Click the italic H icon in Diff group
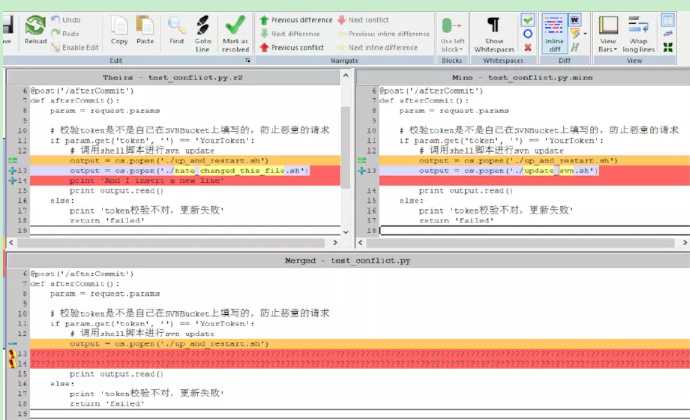690x420 pixels. pyautogui.click(x=574, y=47)
